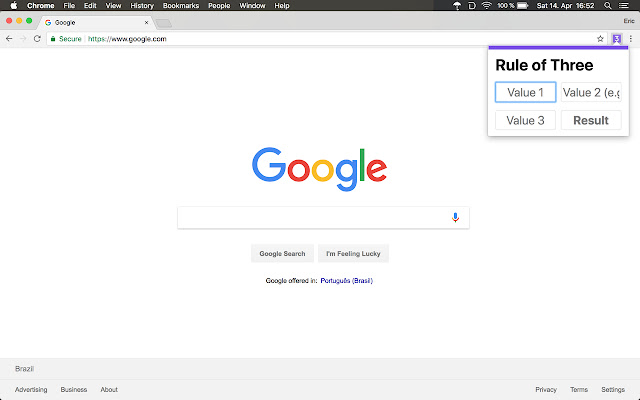Open the Chrome menu

click(x=40, y=6)
